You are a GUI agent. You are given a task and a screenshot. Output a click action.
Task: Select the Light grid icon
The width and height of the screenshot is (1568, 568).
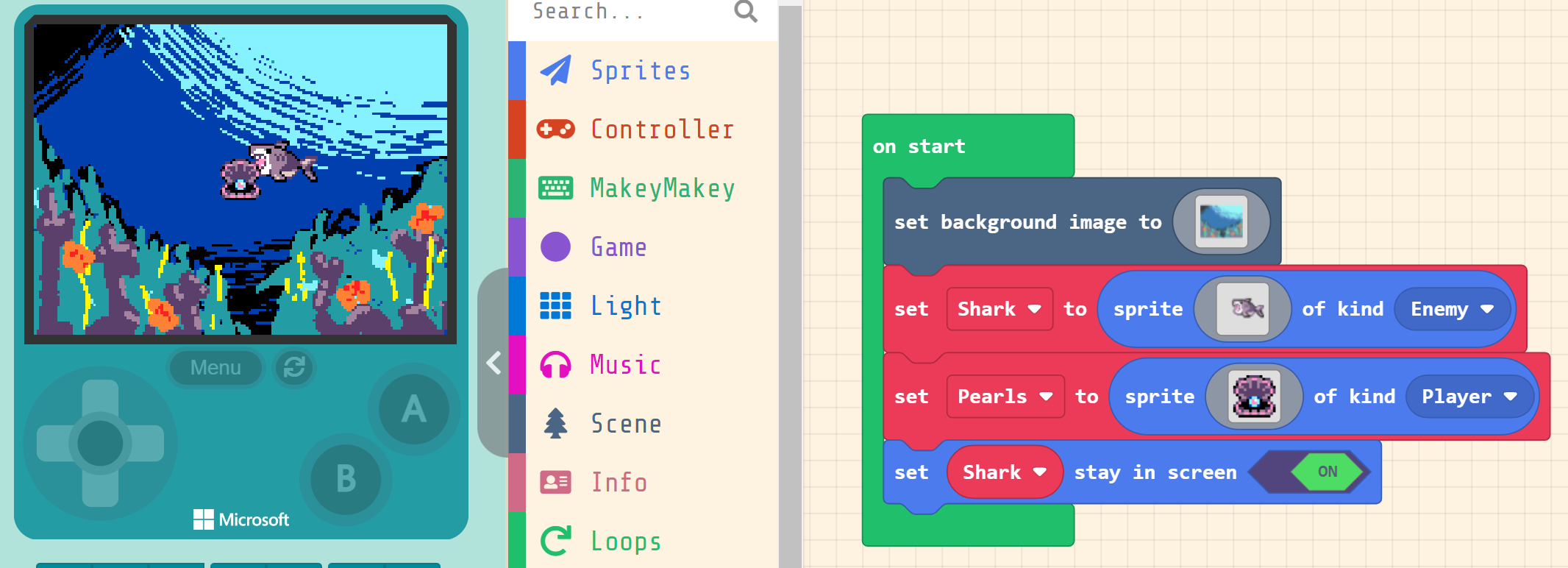tap(556, 306)
